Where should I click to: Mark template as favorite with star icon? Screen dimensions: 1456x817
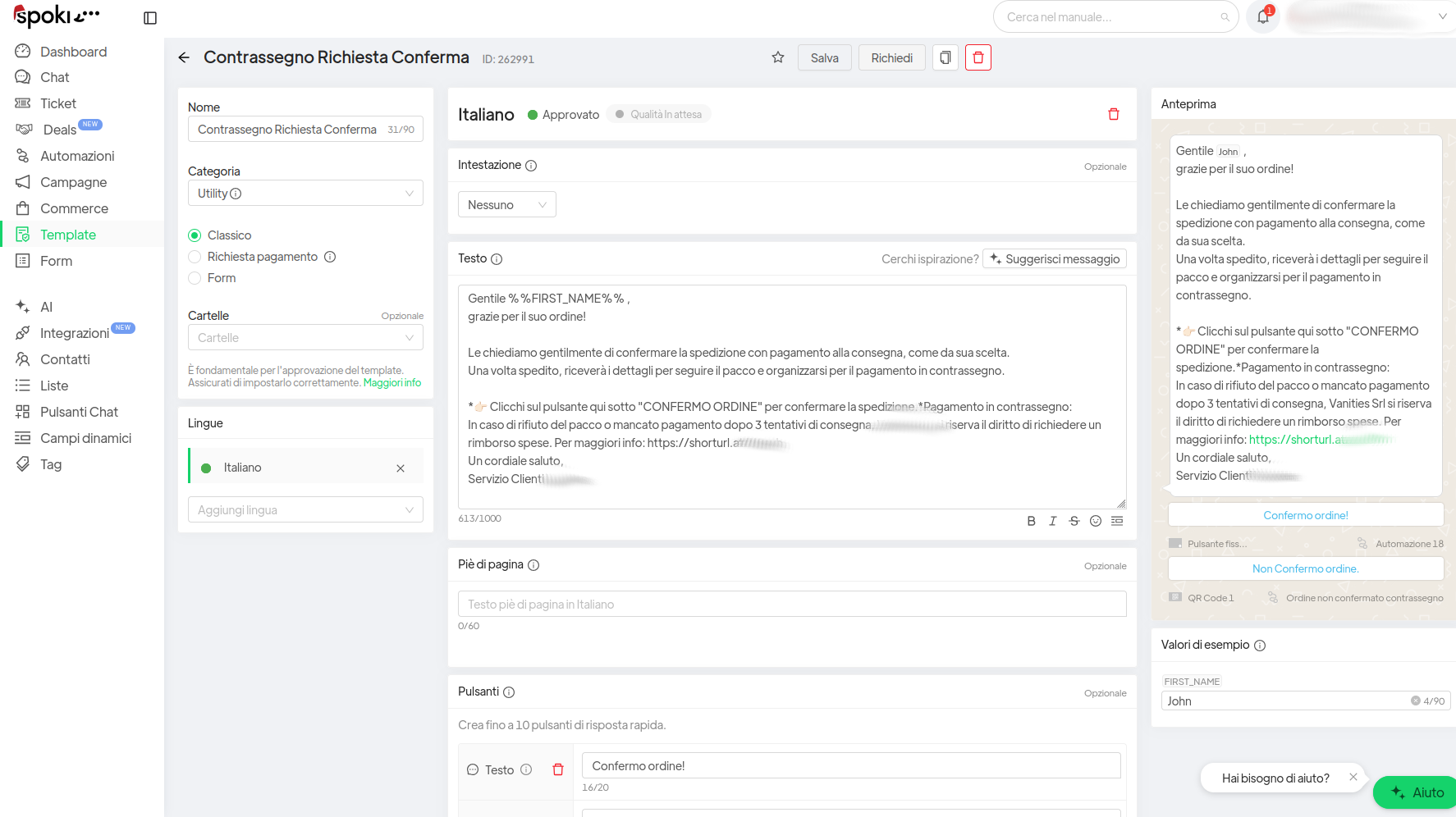click(x=777, y=57)
